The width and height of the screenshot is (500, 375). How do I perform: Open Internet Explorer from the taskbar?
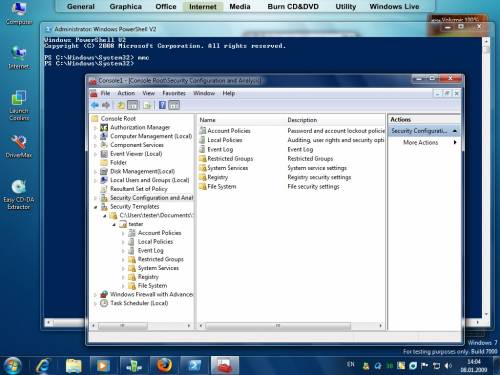coord(43,366)
